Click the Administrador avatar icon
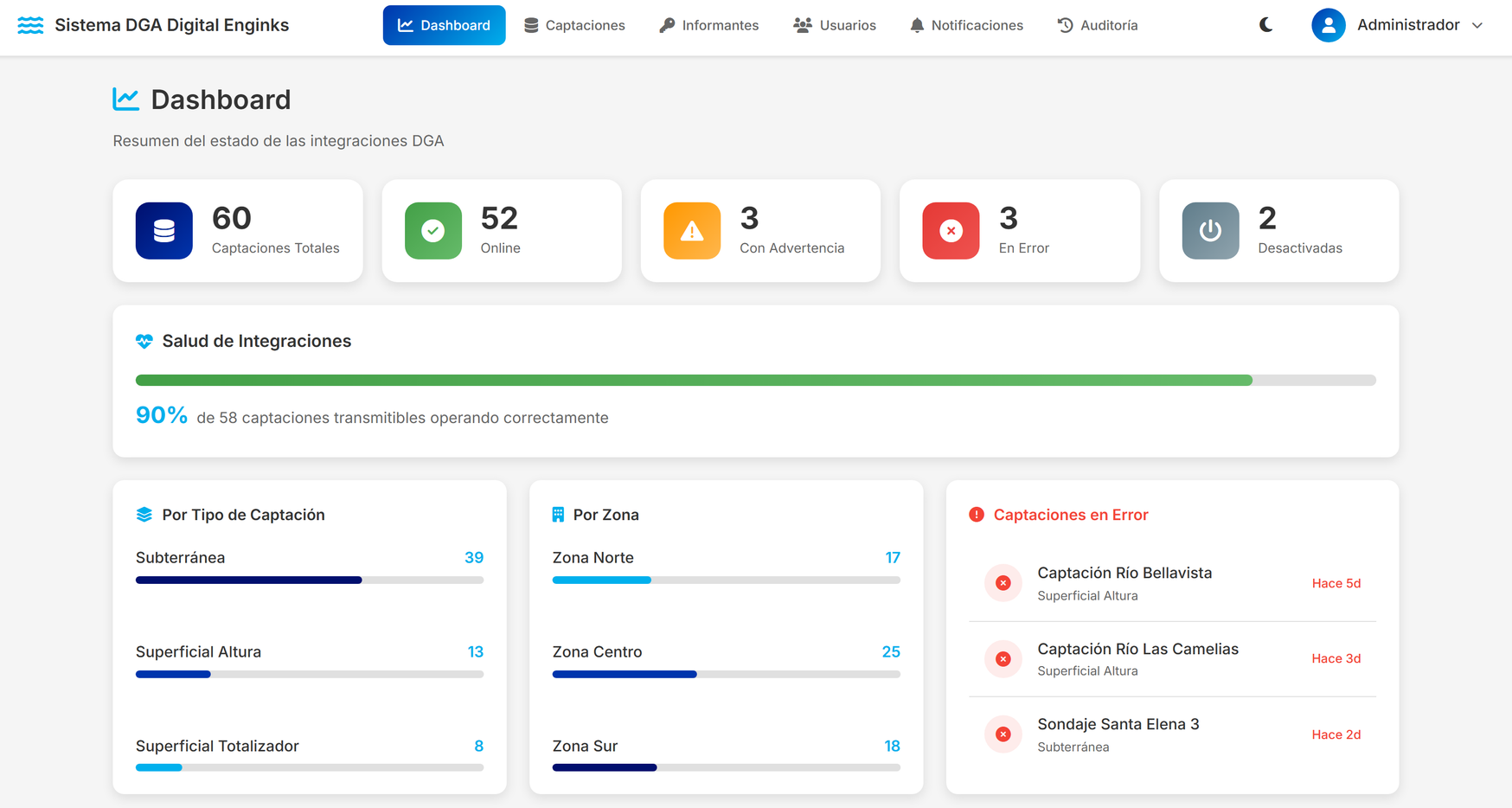The width and height of the screenshot is (1512, 808). tap(1328, 25)
